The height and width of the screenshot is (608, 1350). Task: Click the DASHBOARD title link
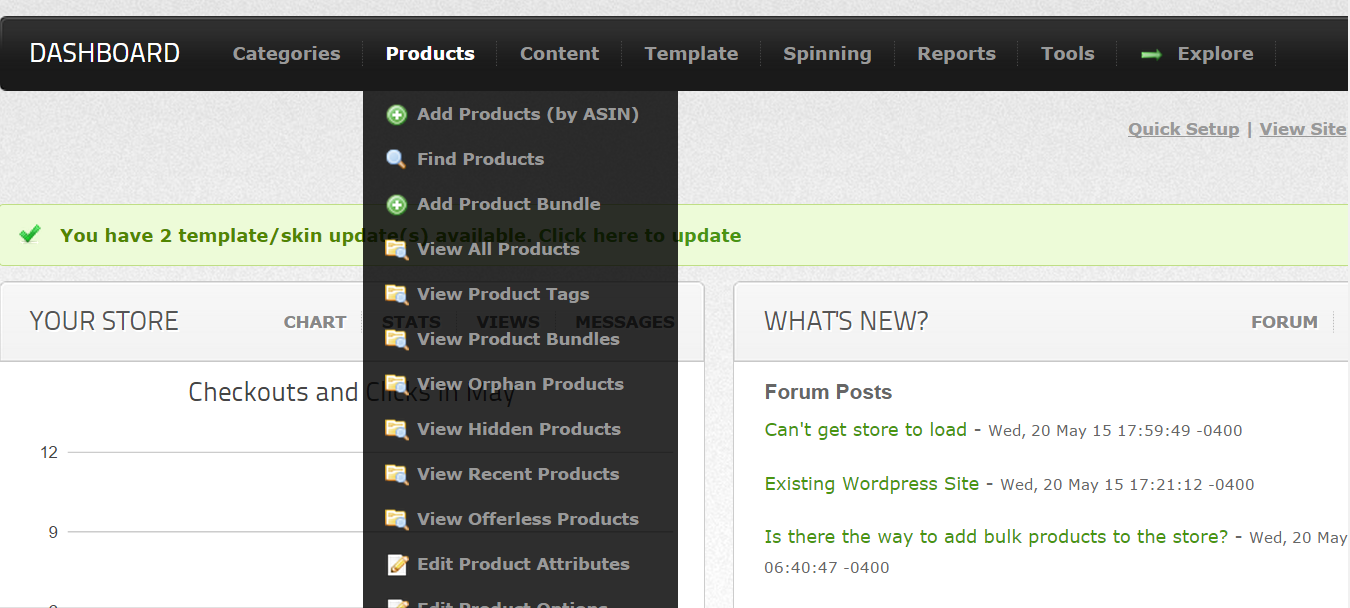[x=105, y=53]
